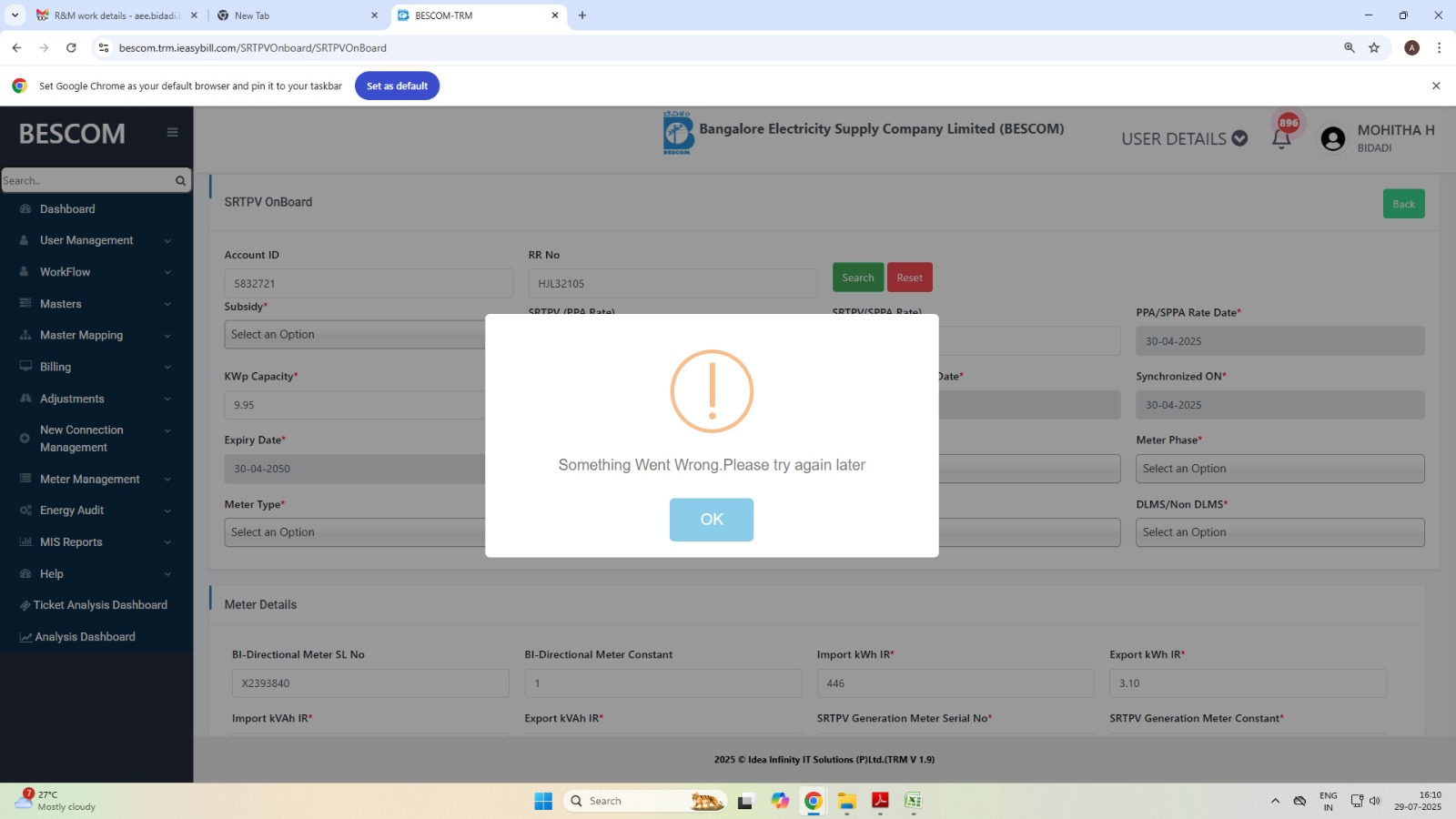Open the Analysis Dashboard sidebar item
Image resolution: width=1456 pixels, height=819 pixels.
pyautogui.click(x=85, y=637)
